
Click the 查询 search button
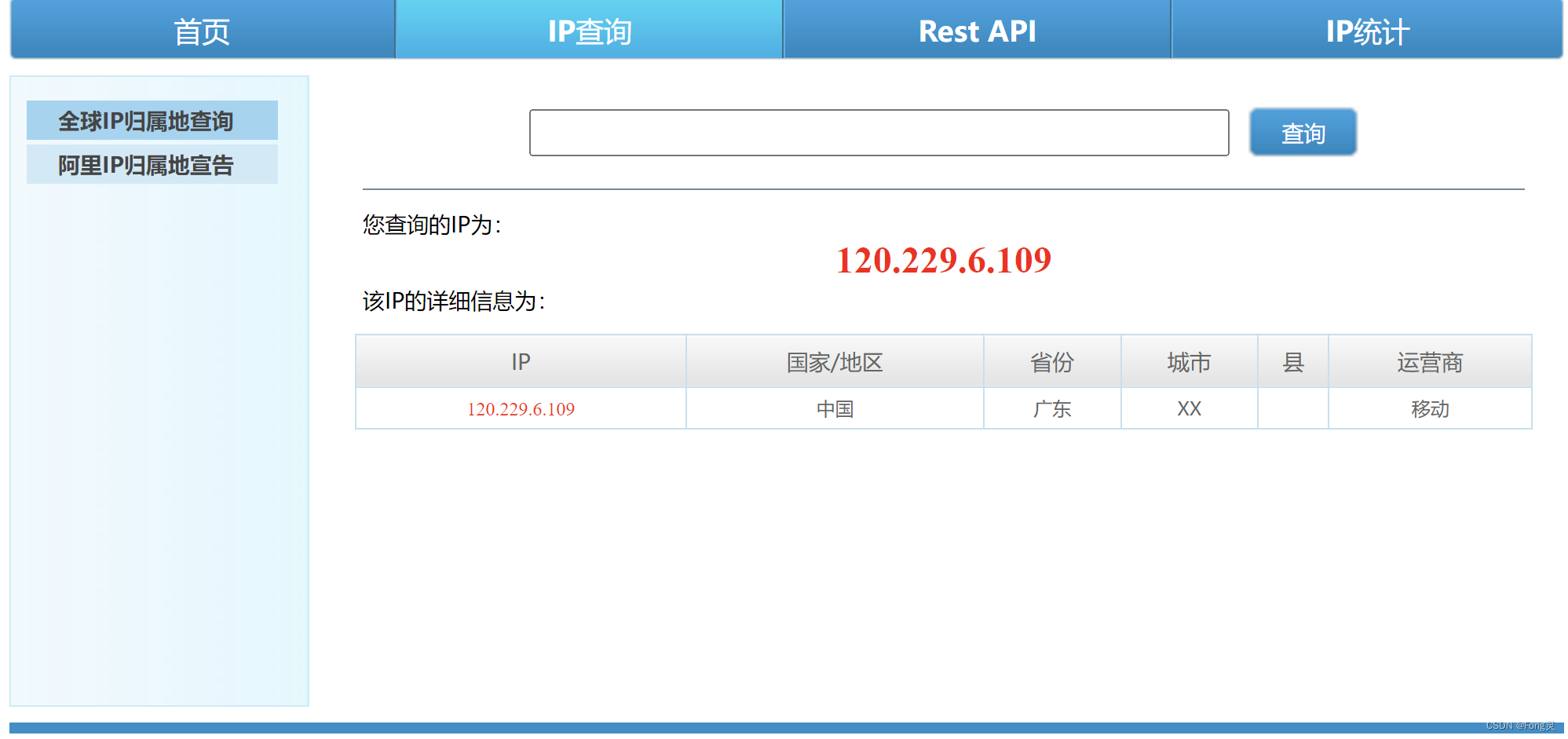(1303, 133)
